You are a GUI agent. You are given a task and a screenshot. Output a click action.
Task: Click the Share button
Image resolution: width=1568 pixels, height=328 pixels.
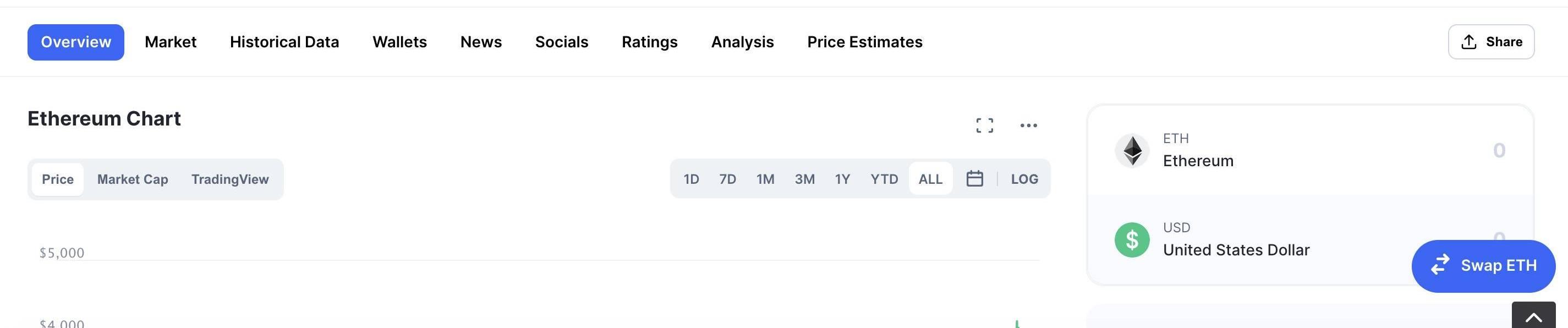(x=1490, y=42)
